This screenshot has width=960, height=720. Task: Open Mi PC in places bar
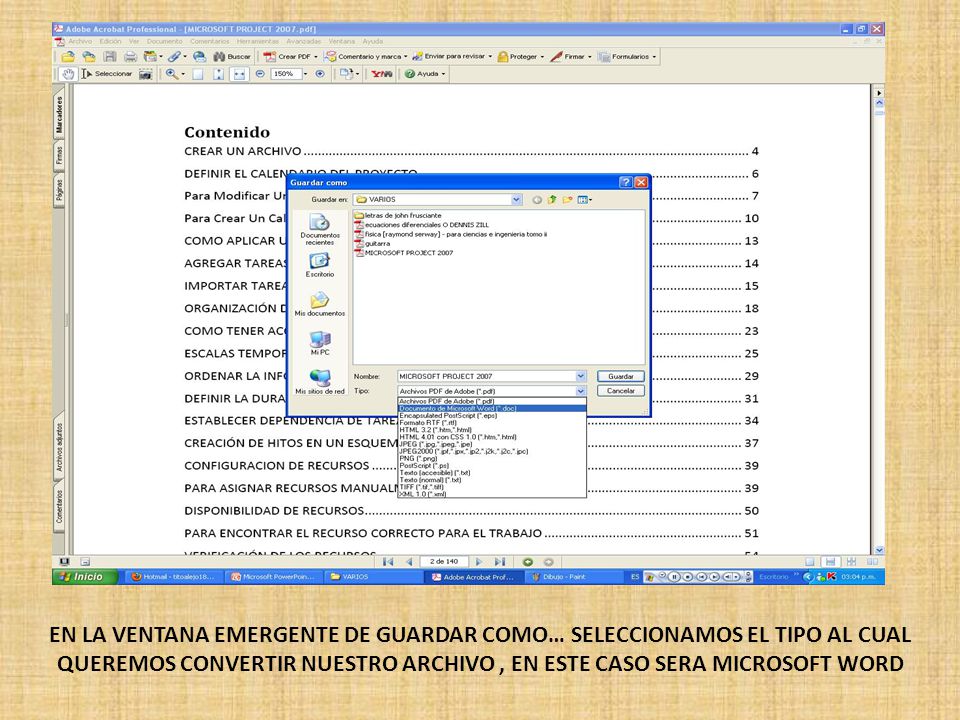[320, 343]
